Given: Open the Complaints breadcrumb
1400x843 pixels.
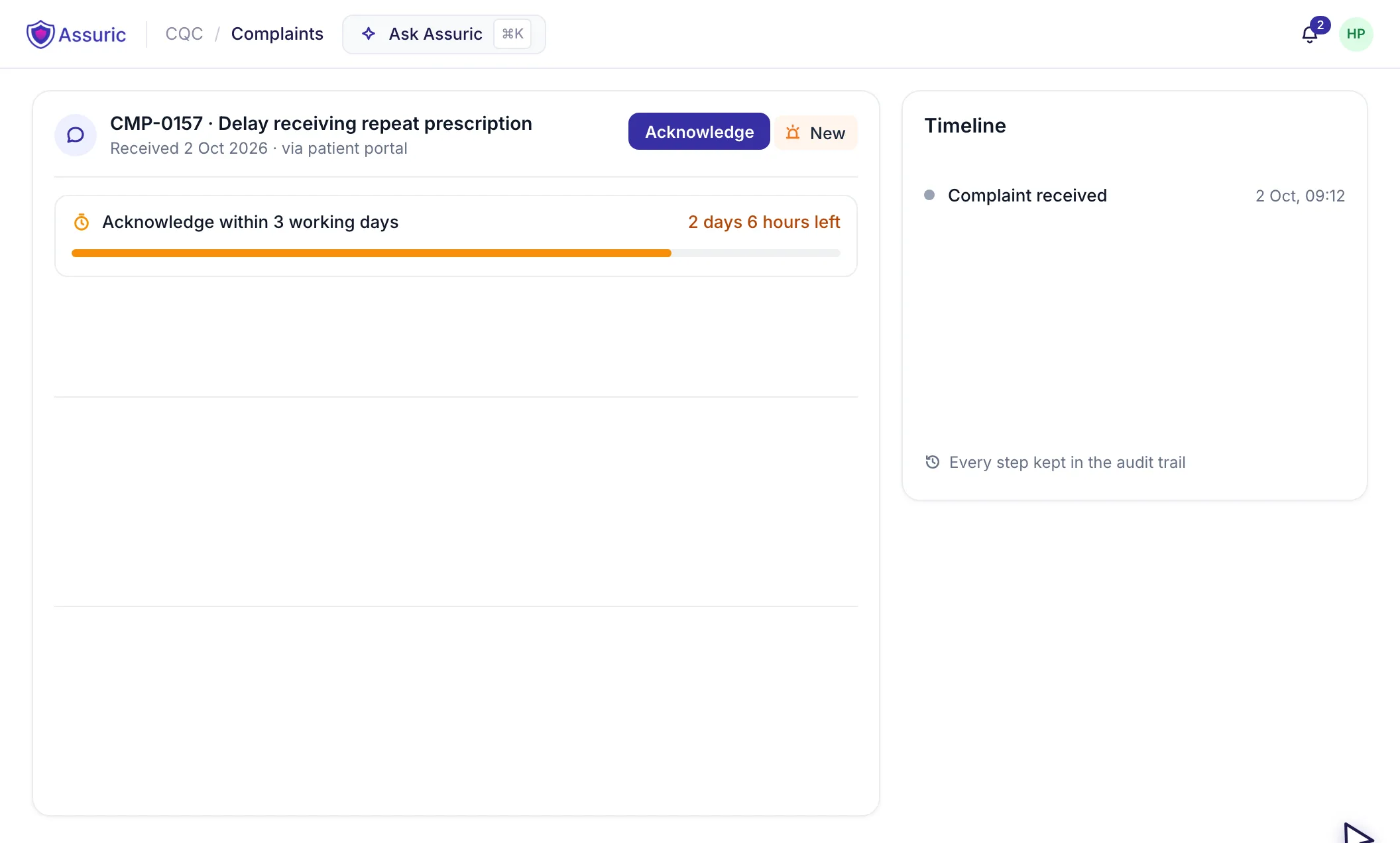Looking at the screenshot, I should click(x=277, y=34).
